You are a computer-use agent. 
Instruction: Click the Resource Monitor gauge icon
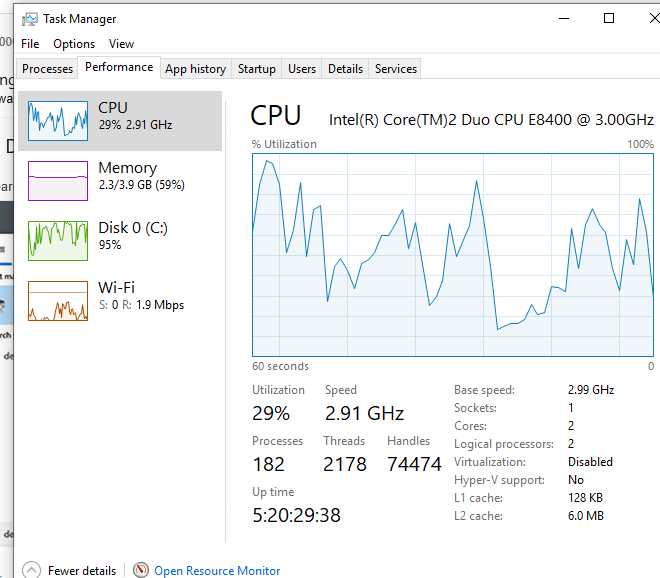tap(141, 570)
